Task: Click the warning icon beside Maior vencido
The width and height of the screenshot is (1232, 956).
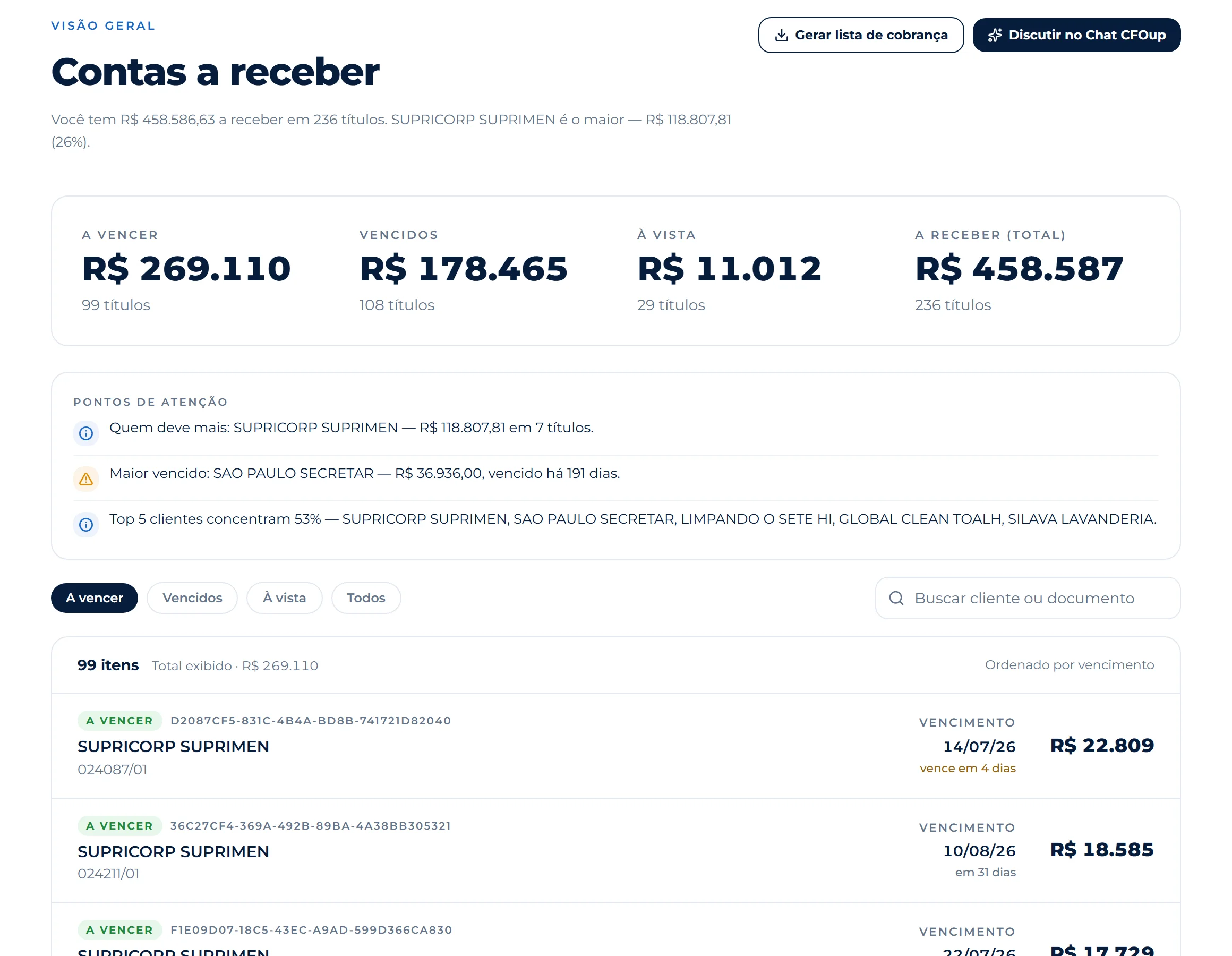Action: coord(85,479)
